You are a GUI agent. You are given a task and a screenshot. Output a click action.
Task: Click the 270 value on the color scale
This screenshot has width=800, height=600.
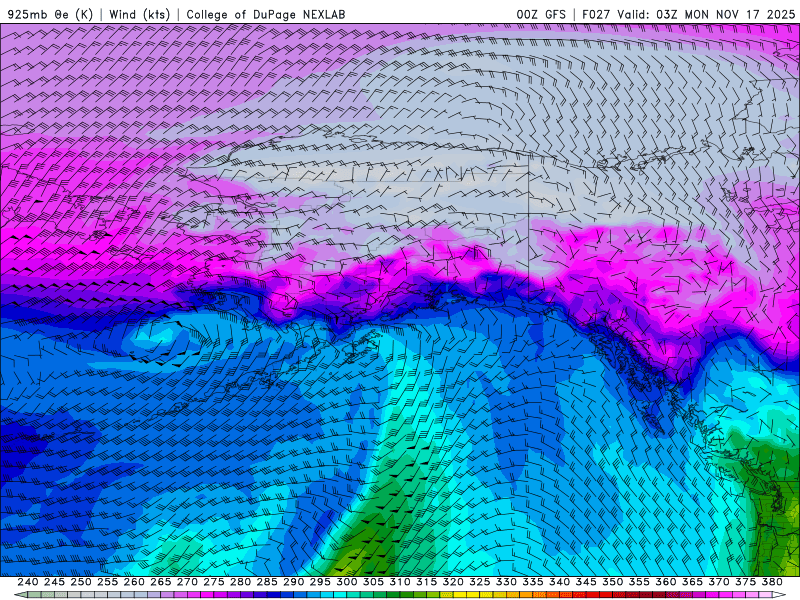coord(187,582)
